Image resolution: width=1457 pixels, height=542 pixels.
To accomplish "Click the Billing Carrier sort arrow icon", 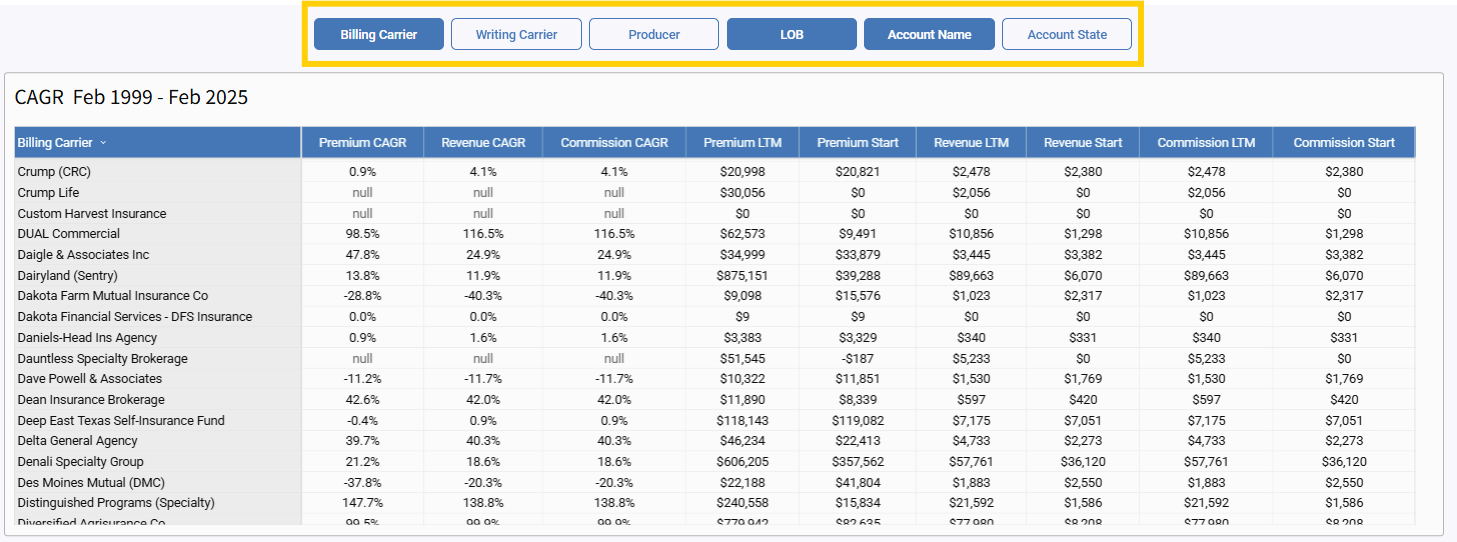I will 103,143.
